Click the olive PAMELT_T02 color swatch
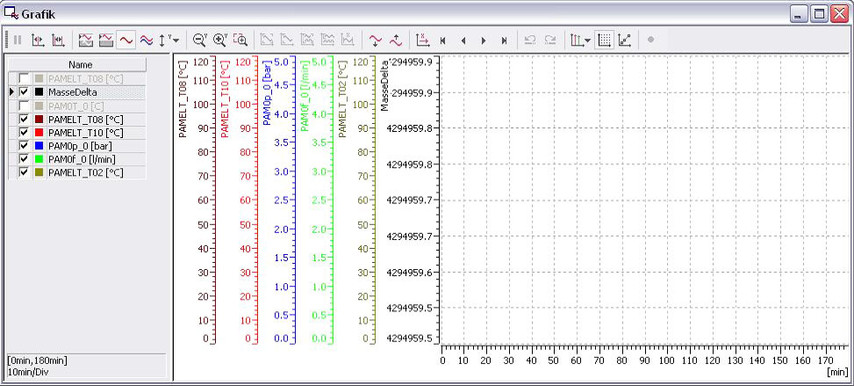The height and width of the screenshot is (386, 854). [x=39, y=172]
